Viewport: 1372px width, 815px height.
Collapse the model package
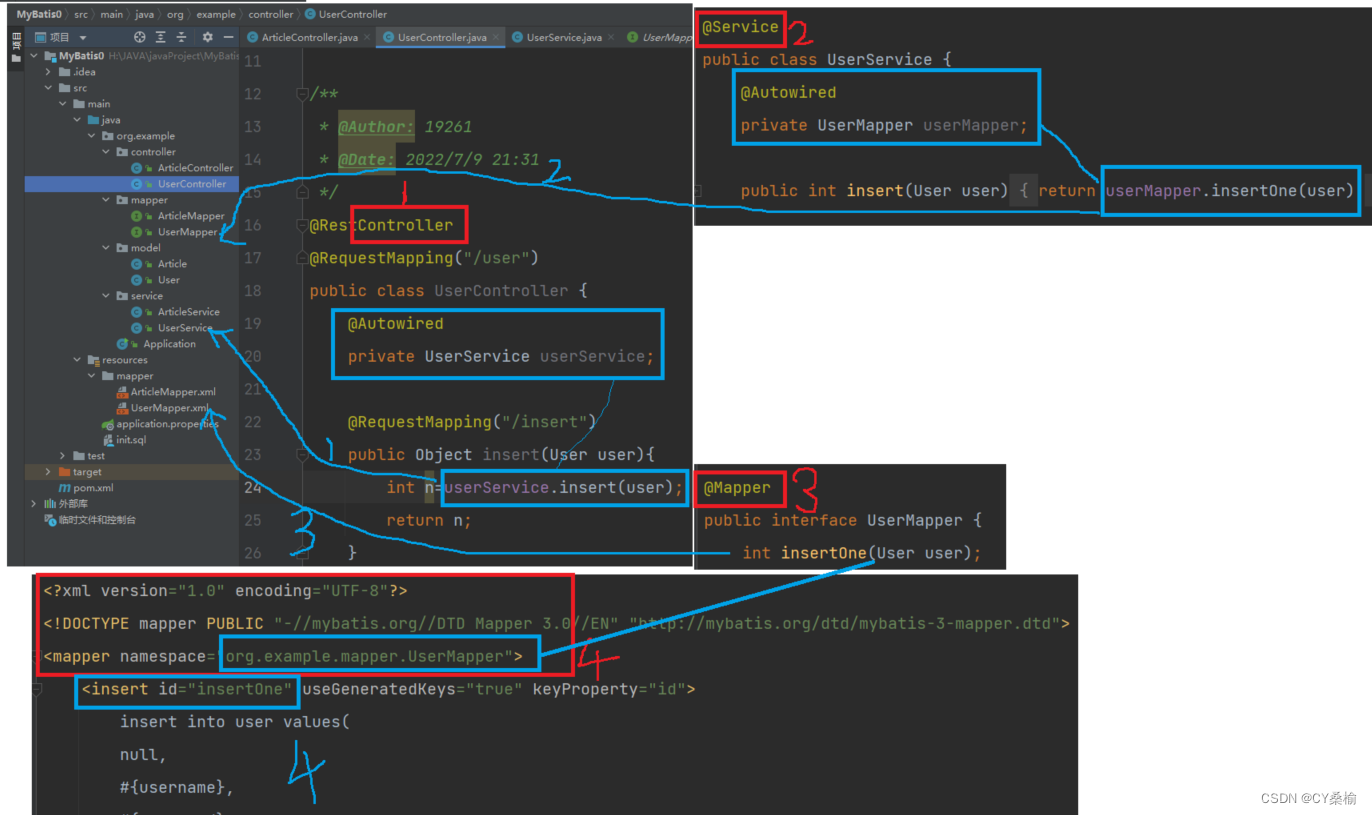105,248
